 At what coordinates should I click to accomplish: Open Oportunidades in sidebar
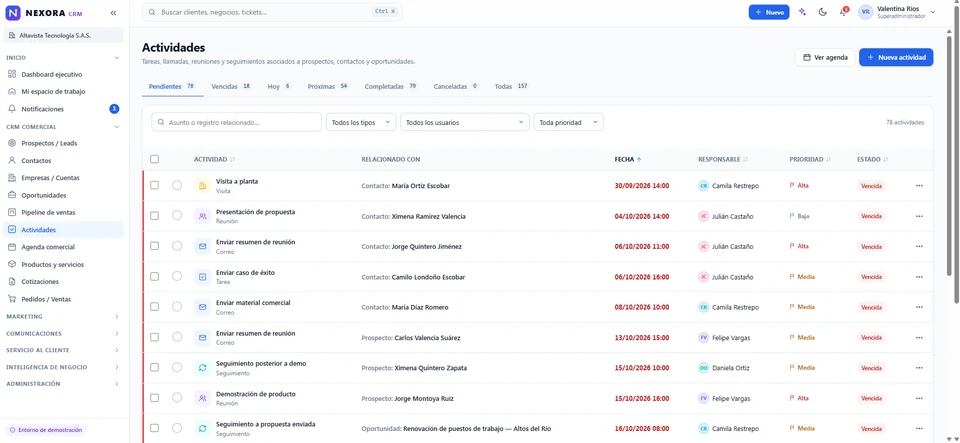(64, 195)
